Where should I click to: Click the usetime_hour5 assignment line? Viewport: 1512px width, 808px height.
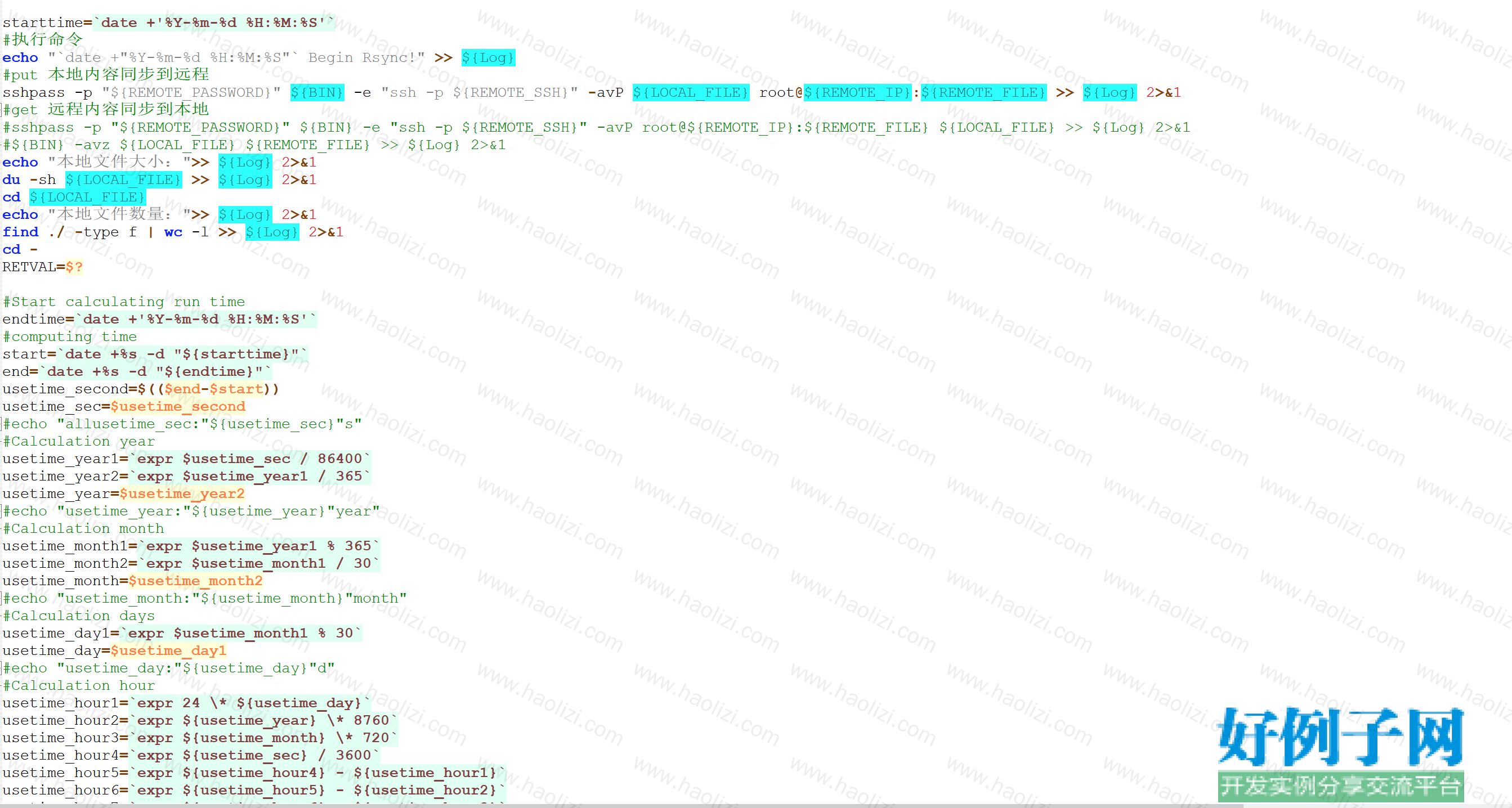point(254,773)
